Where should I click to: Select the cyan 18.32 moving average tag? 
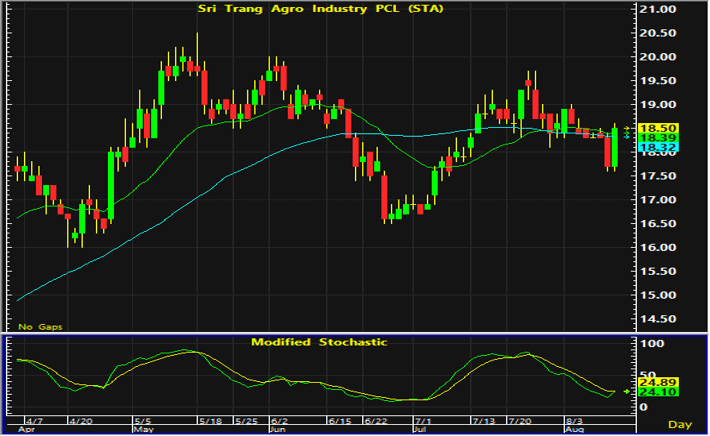[657, 147]
